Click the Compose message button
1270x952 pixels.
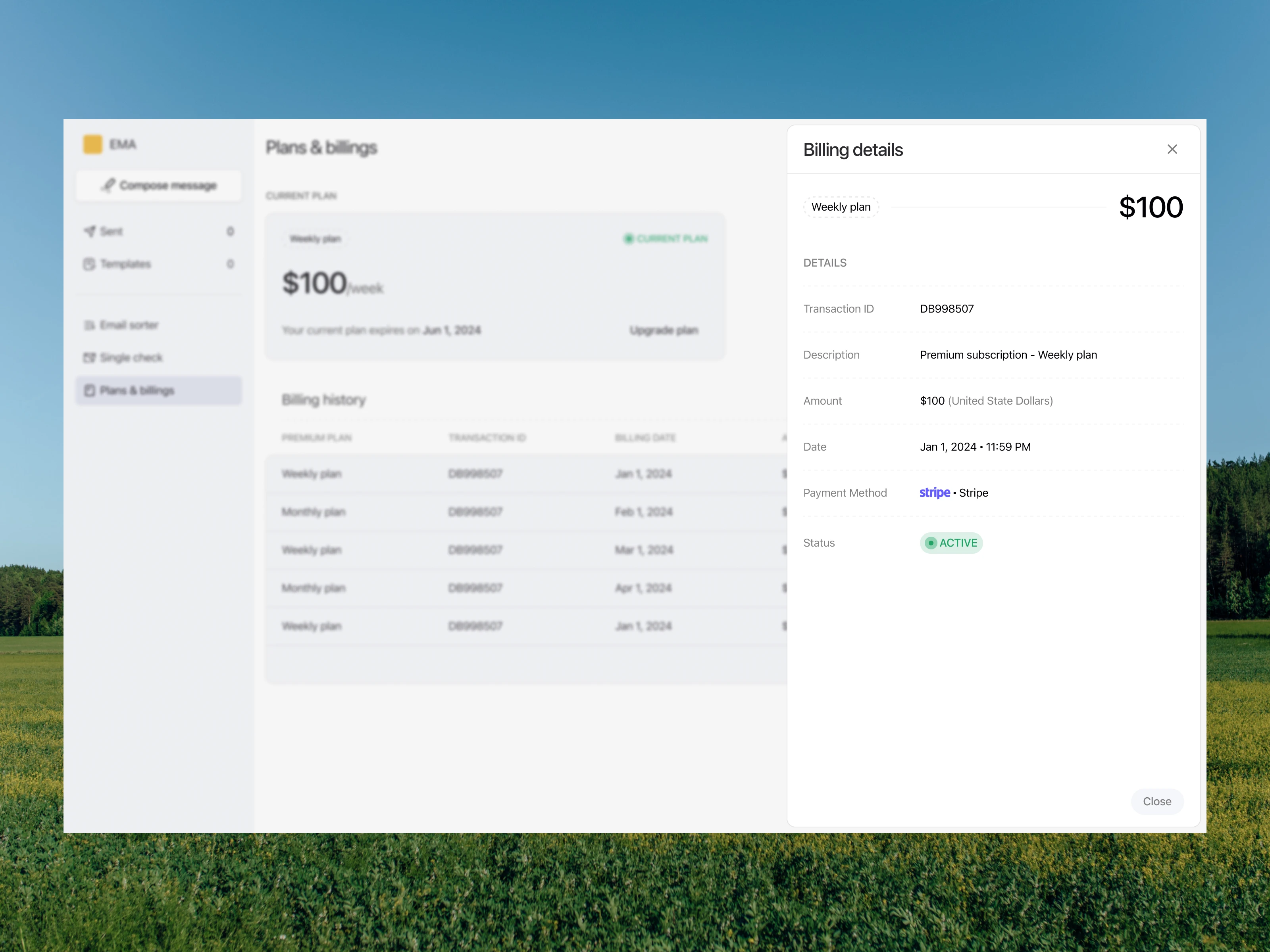(159, 185)
